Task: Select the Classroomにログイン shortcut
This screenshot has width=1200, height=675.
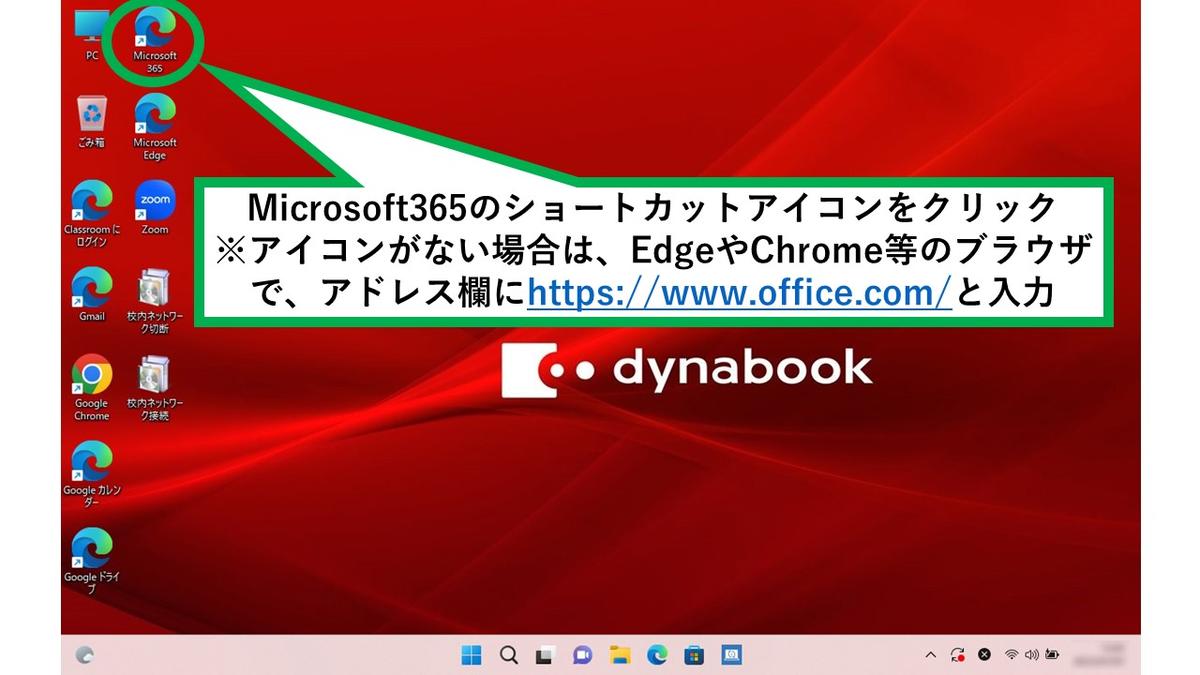Action: click(92, 214)
